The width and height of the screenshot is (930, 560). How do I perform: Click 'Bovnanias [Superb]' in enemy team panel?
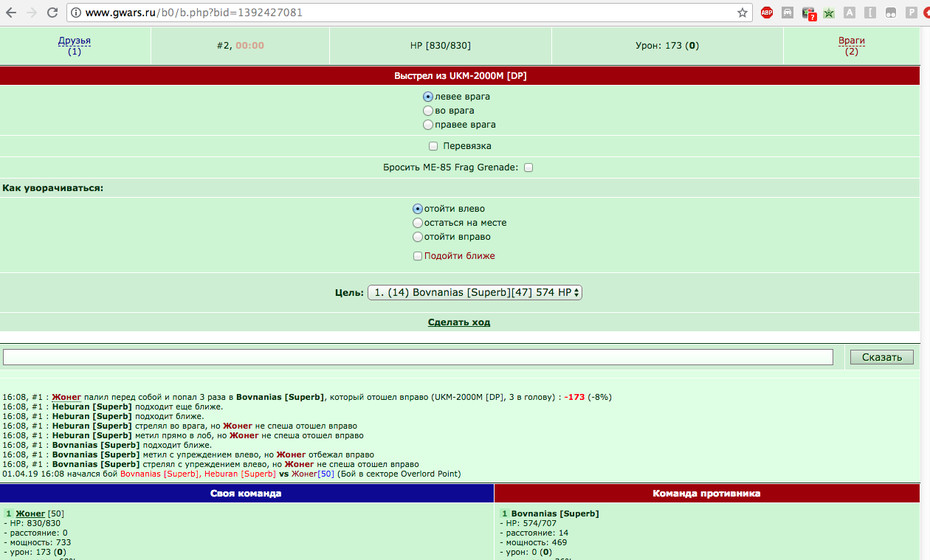point(555,514)
